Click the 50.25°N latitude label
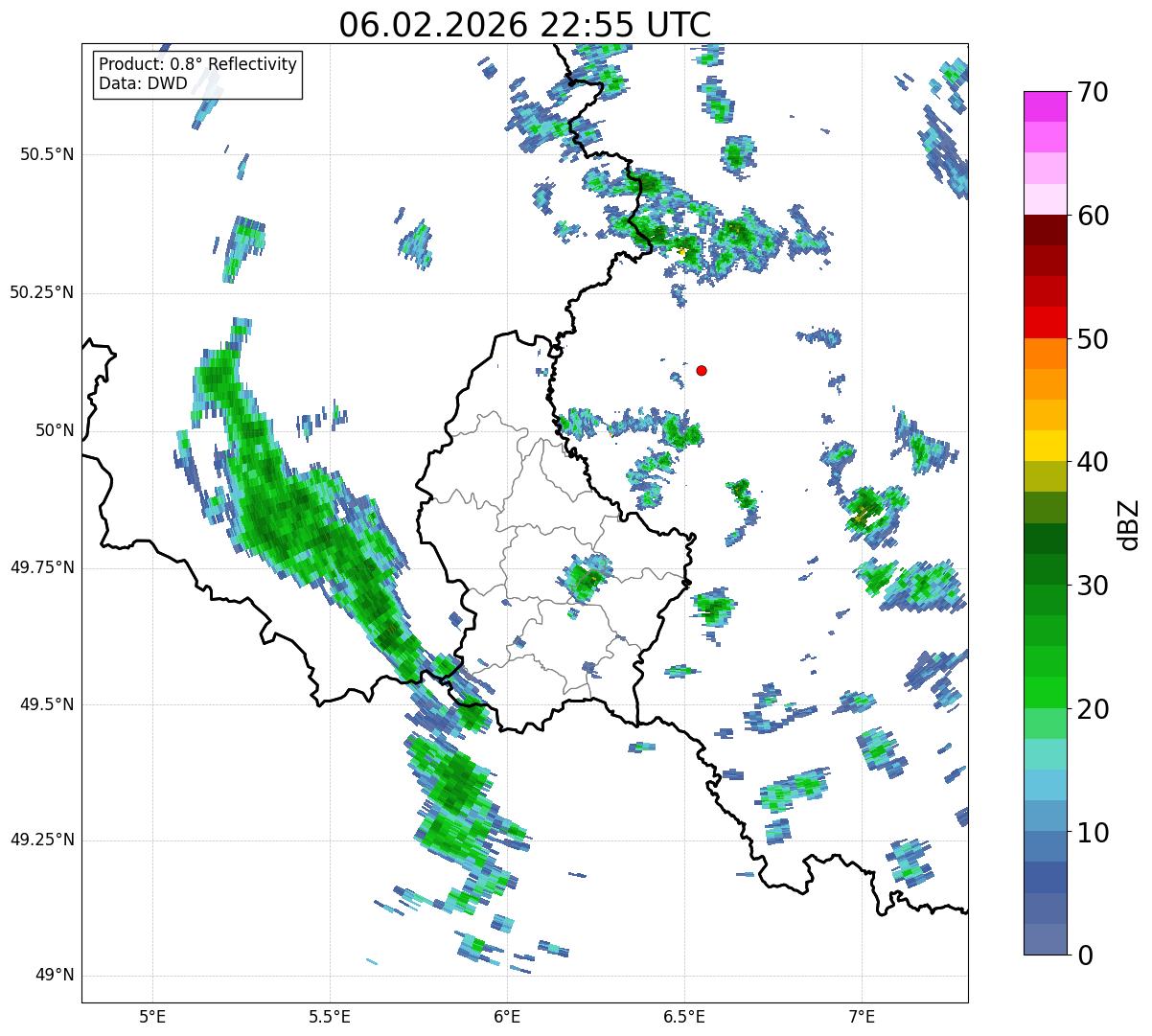Image resolution: width=1152 pixels, height=1036 pixels. tap(42, 292)
